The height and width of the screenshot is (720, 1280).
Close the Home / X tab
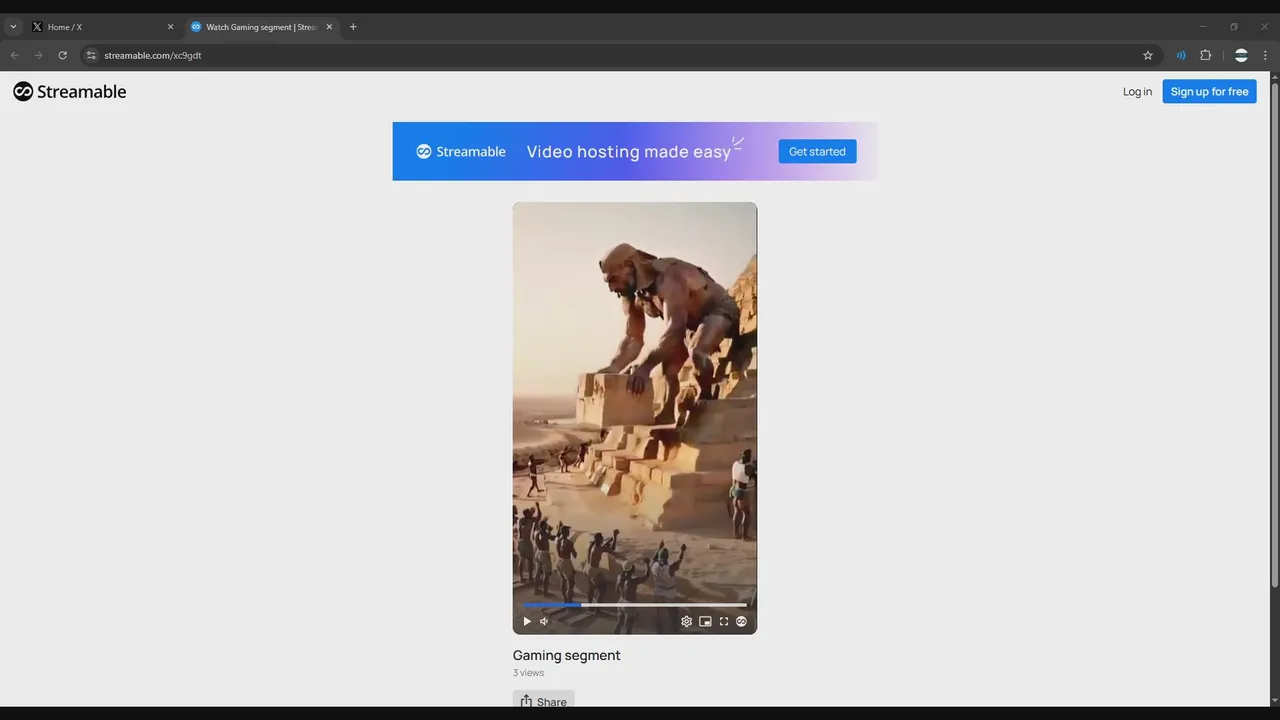click(x=170, y=27)
